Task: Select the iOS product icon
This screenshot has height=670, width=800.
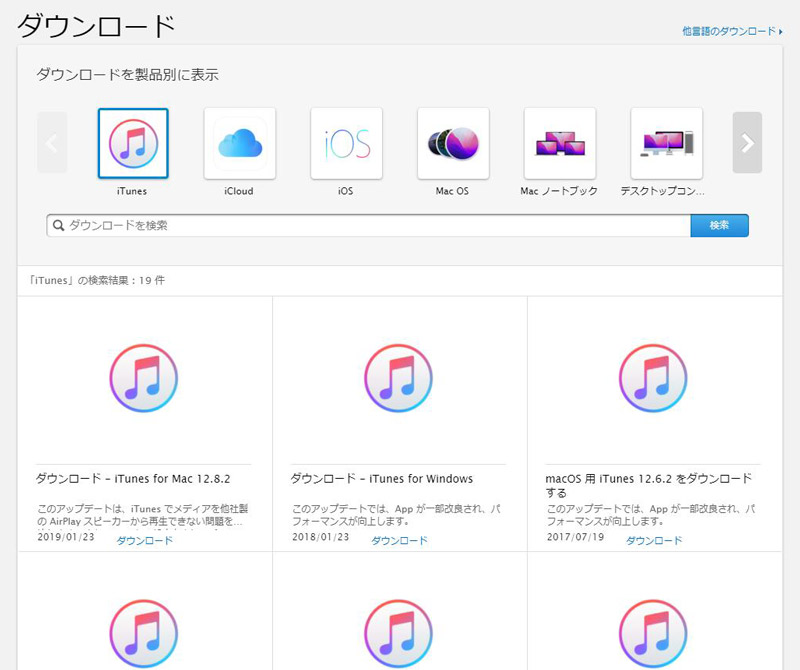Action: (x=346, y=143)
